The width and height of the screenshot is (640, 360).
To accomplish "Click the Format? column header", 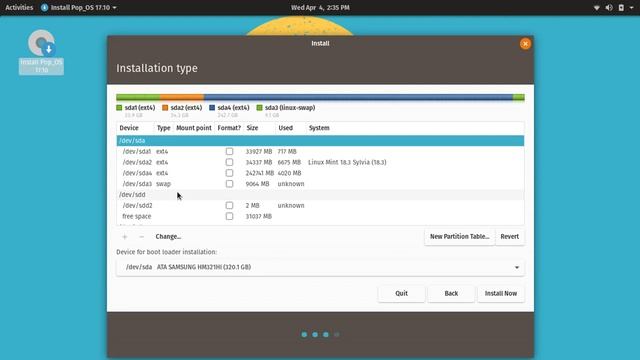I will [229, 128].
